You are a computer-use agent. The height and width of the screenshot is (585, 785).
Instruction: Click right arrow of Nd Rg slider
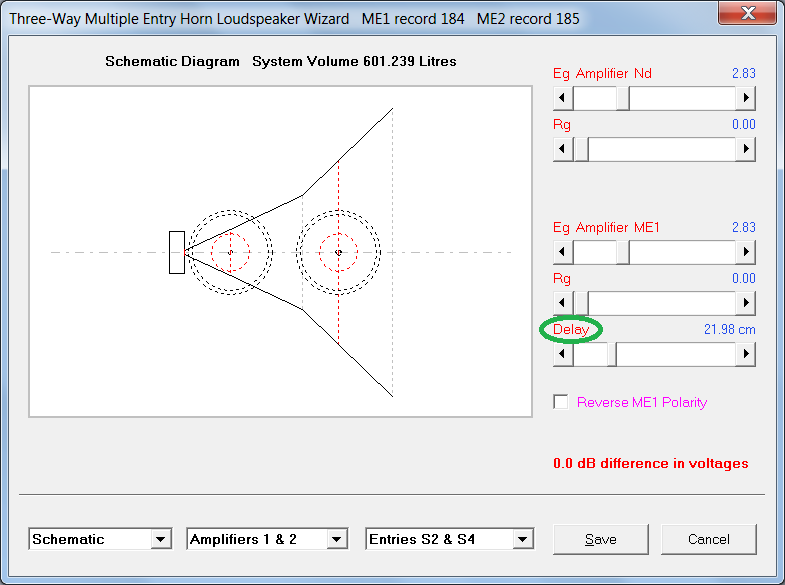tap(745, 149)
